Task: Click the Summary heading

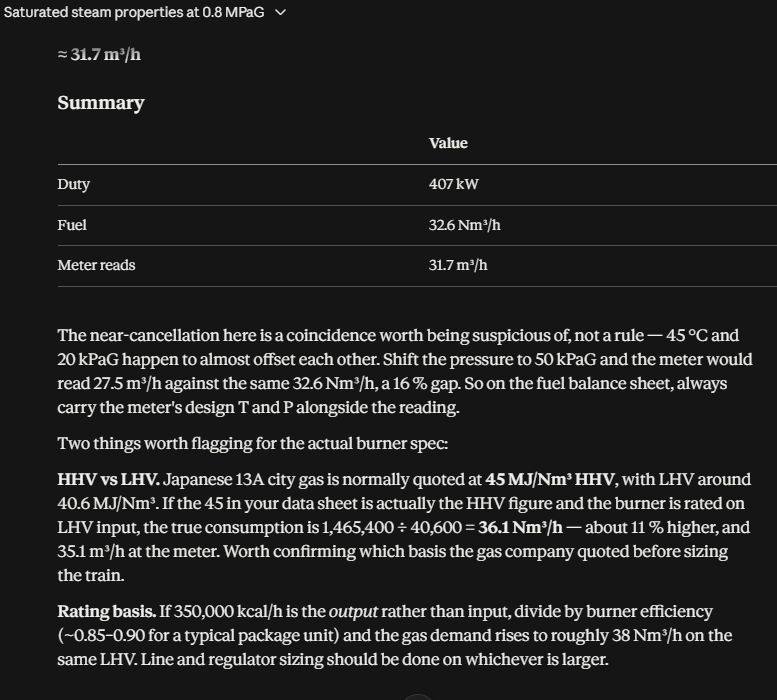Action: point(101,103)
